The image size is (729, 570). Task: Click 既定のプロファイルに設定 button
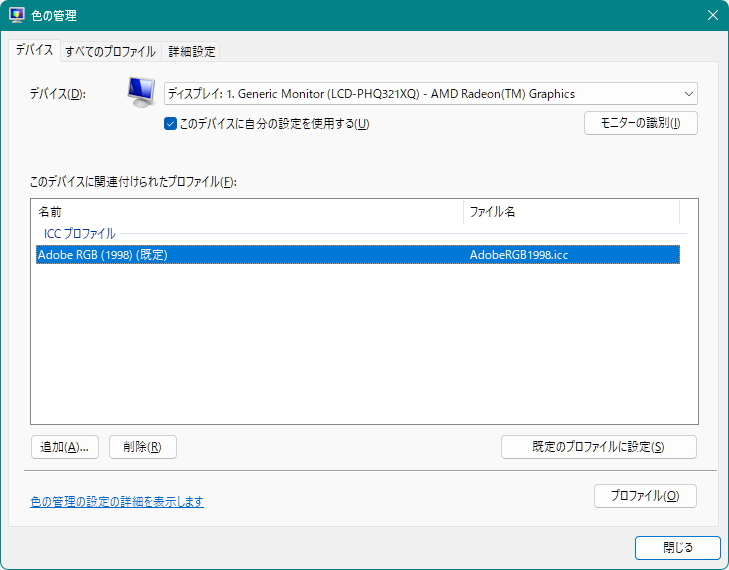[598, 447]
